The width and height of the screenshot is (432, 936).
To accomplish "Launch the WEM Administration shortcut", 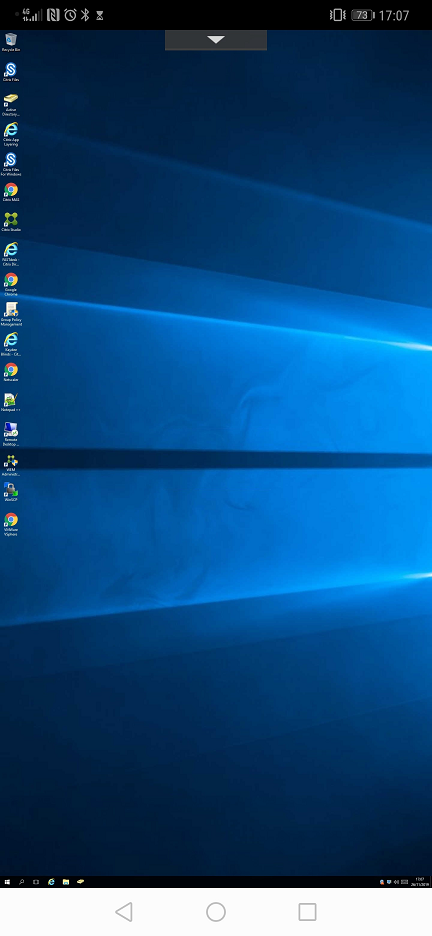I will coord(11,464).
